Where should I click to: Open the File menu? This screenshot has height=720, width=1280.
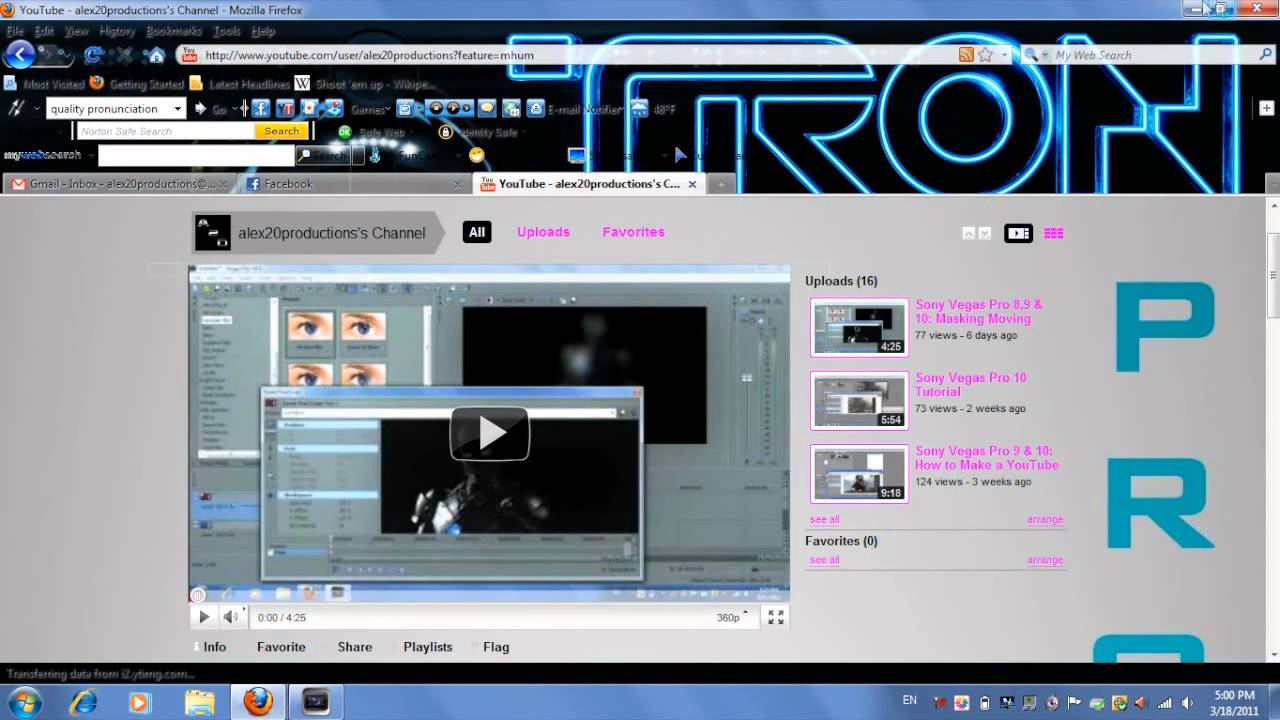tap(15, 31)
